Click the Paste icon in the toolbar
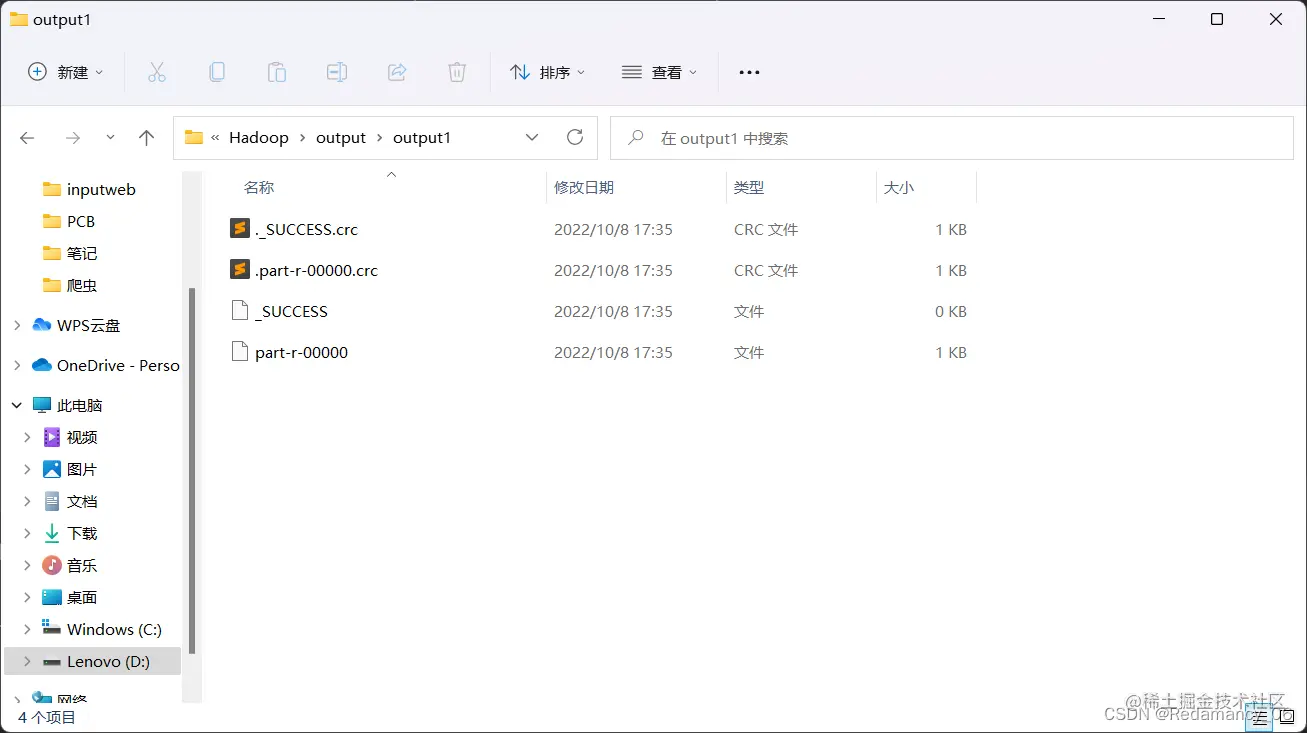Screen dimensions: 1307x733 (x=276, y=71)
